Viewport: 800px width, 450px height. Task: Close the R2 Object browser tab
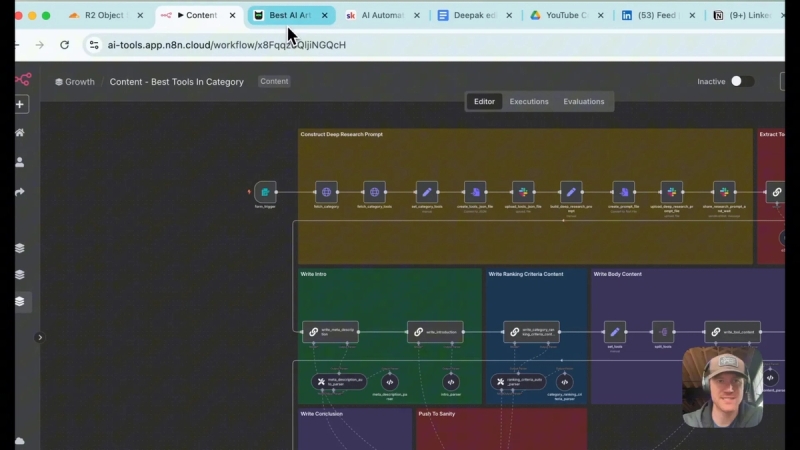pyautogui.click(x=140, y=15)
